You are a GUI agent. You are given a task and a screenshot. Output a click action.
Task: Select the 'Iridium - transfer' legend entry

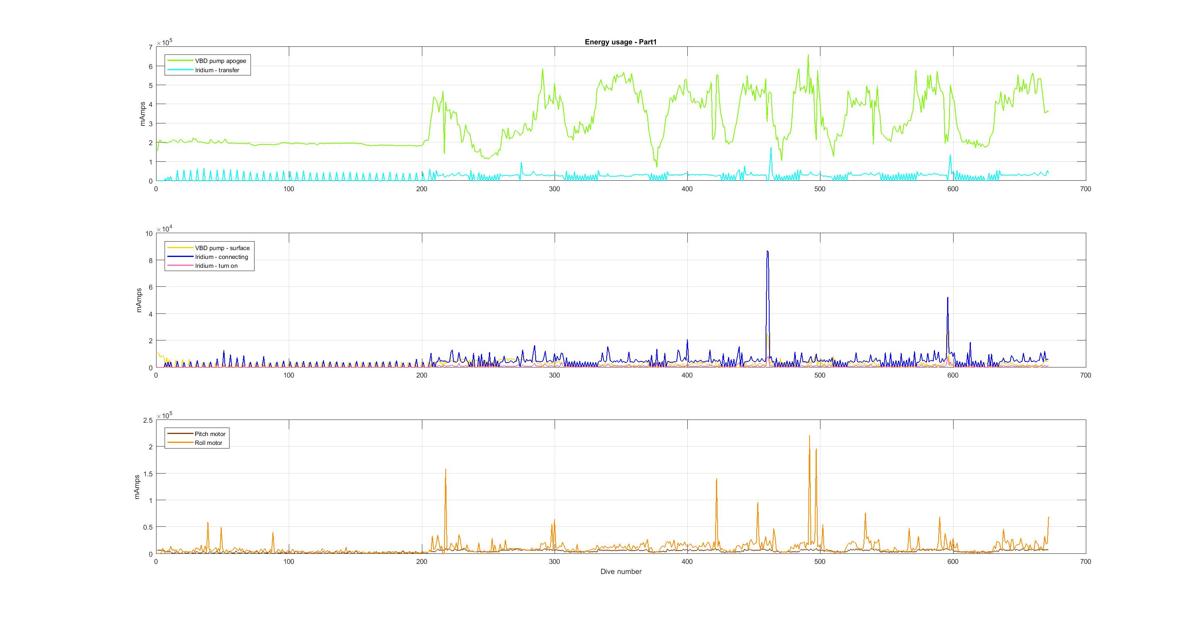[204, 69]
